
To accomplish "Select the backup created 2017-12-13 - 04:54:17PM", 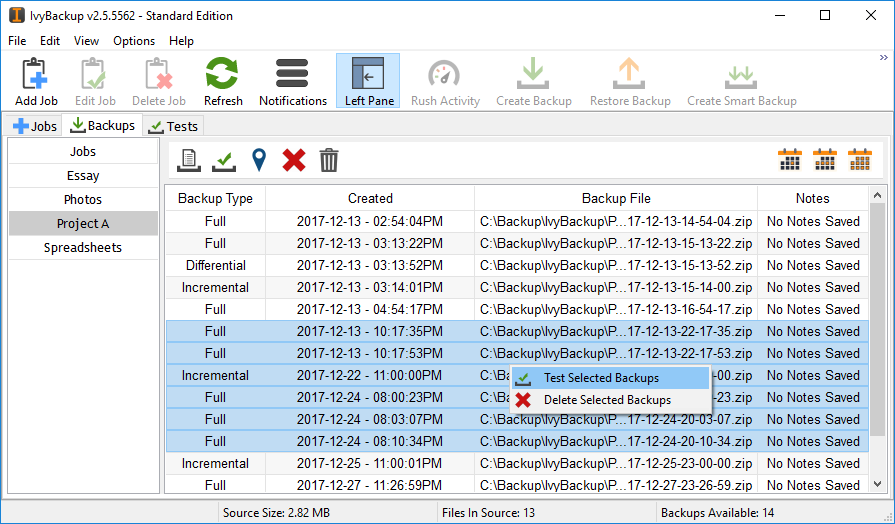I will pos(517,309).
